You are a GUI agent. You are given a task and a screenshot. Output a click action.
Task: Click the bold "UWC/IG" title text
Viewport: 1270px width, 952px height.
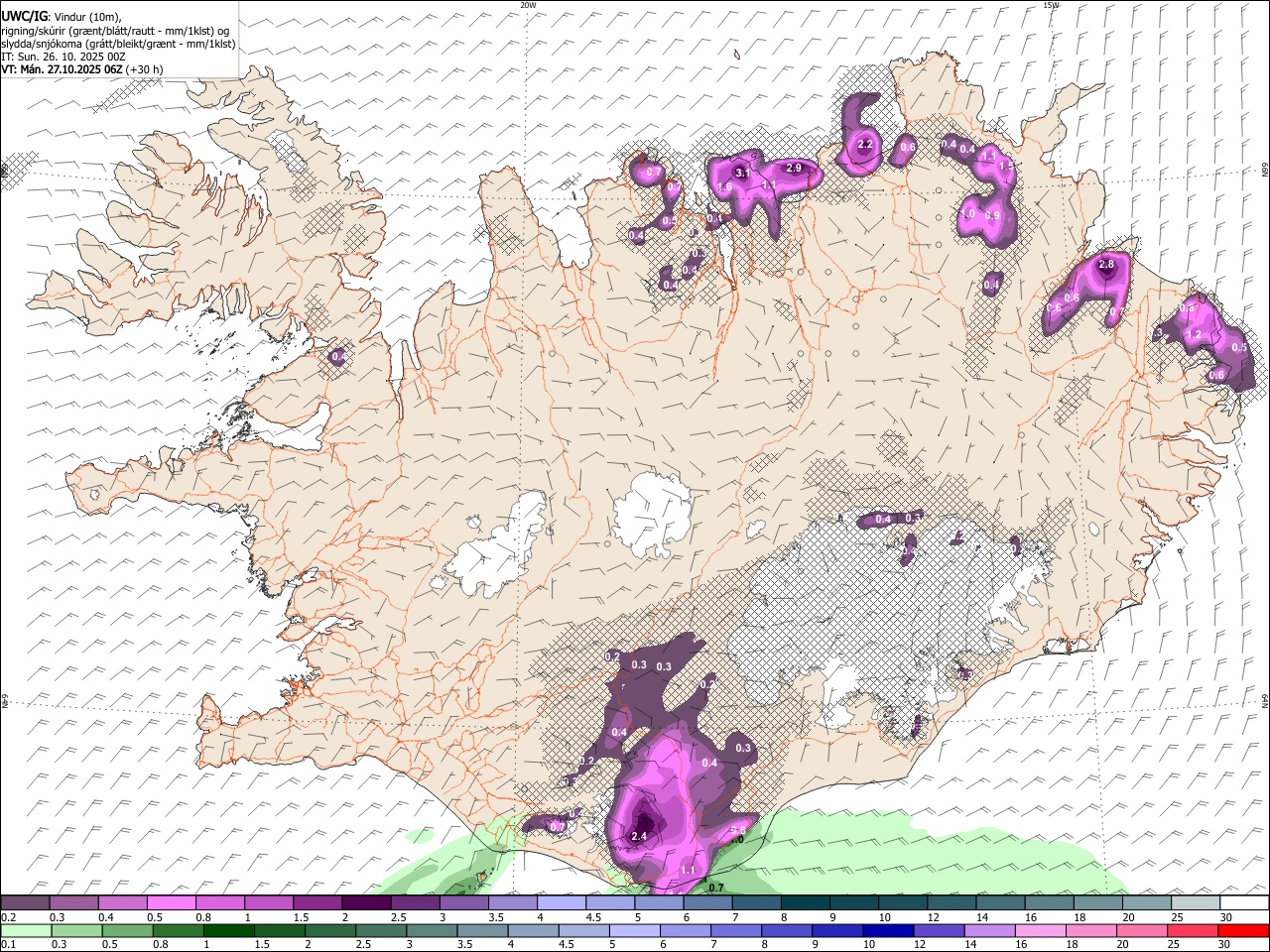pyautogui.click(x=24, y=16)
